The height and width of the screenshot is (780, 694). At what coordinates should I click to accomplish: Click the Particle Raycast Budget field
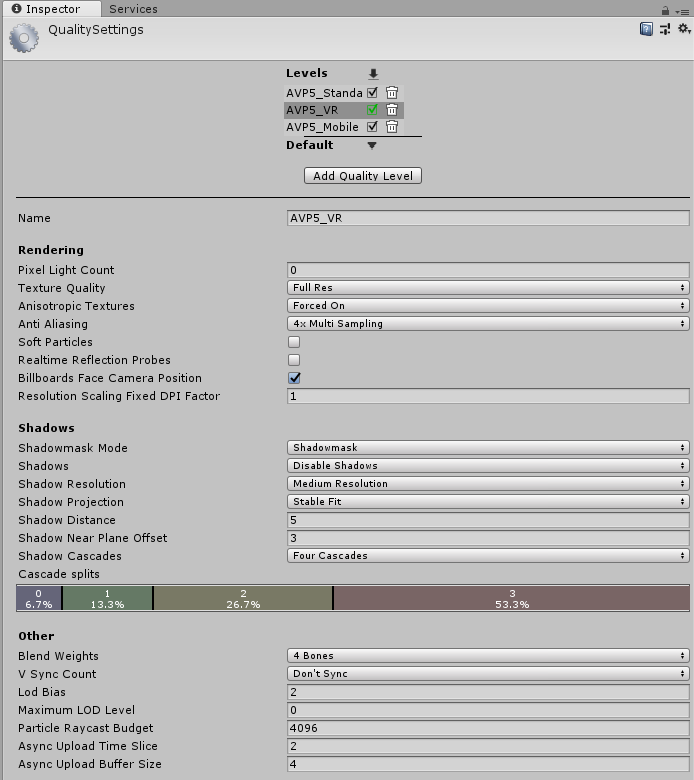[x=488, y=728]
